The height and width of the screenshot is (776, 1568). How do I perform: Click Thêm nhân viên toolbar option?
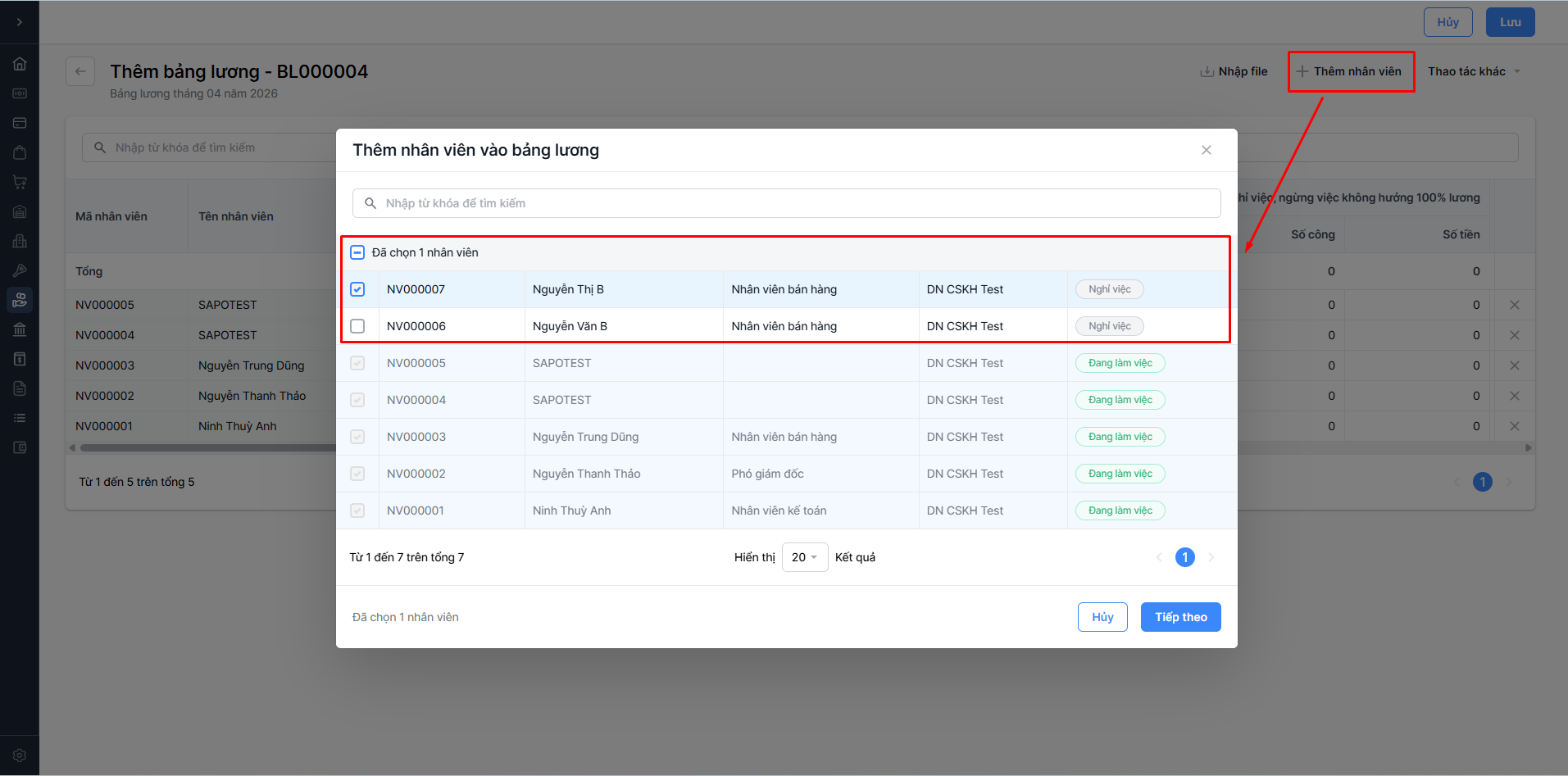(1350, 71)
